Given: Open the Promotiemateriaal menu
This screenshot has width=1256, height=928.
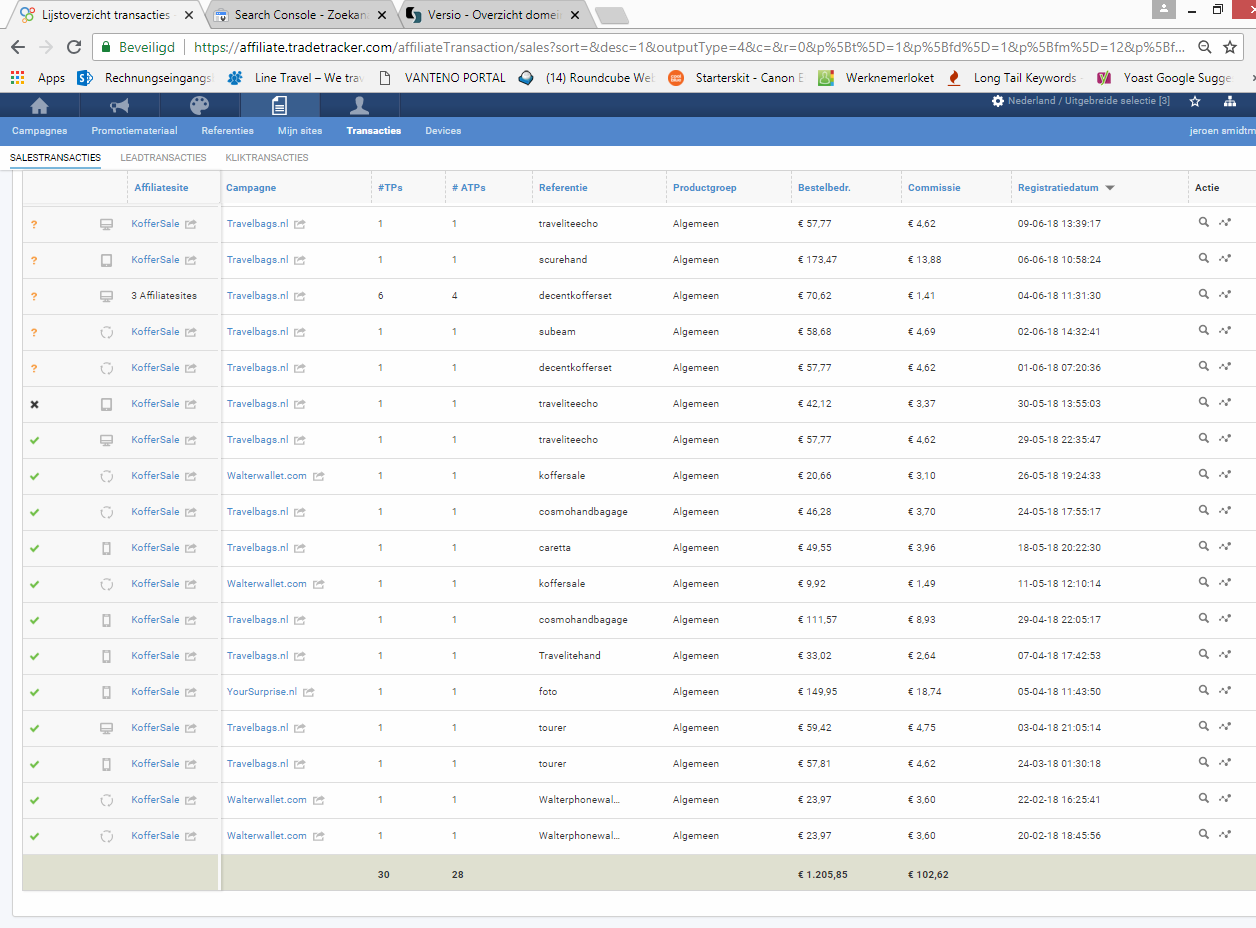Looking at the screenshot, I should 134,131.
